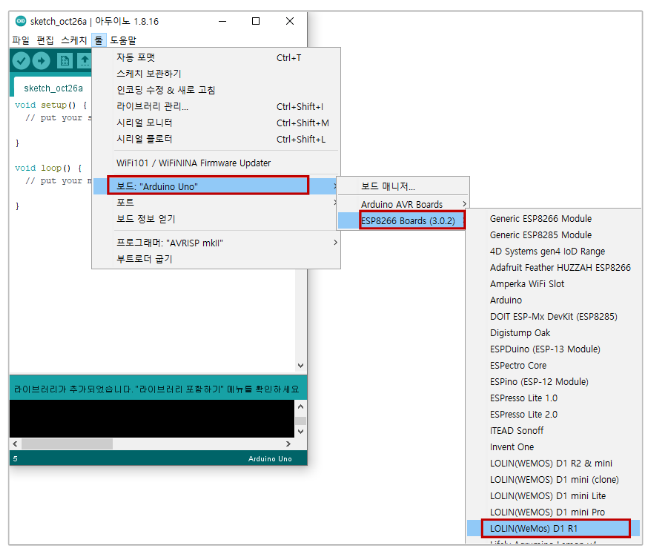This screenshot has width=649, height=551.
Task: Close the Arduino IDE window
Action: tap(290, 21)
